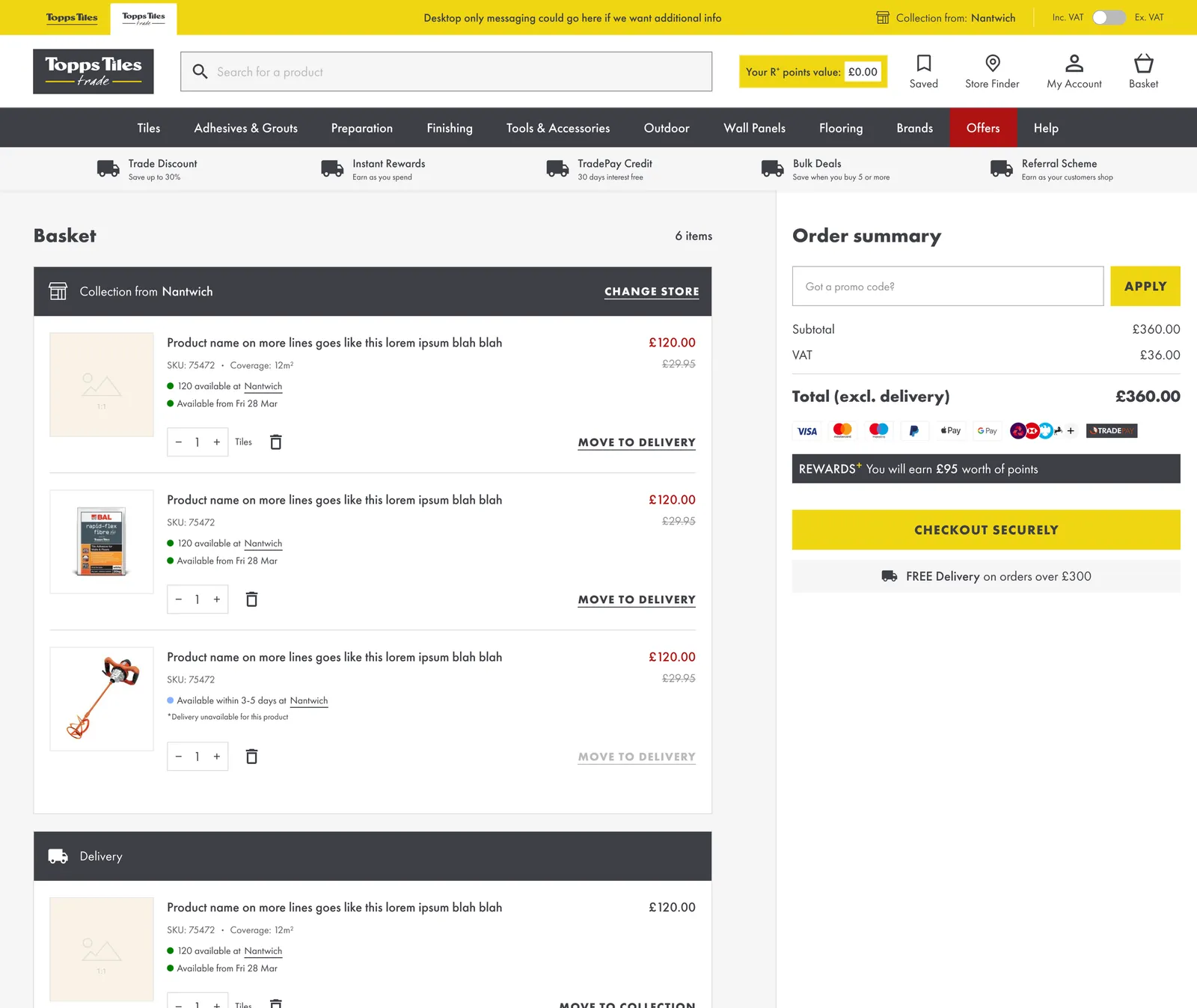This screenshot has height=1008, width=1197.
Task: Open the Store Finder pin icon
Action: point(992,63)
